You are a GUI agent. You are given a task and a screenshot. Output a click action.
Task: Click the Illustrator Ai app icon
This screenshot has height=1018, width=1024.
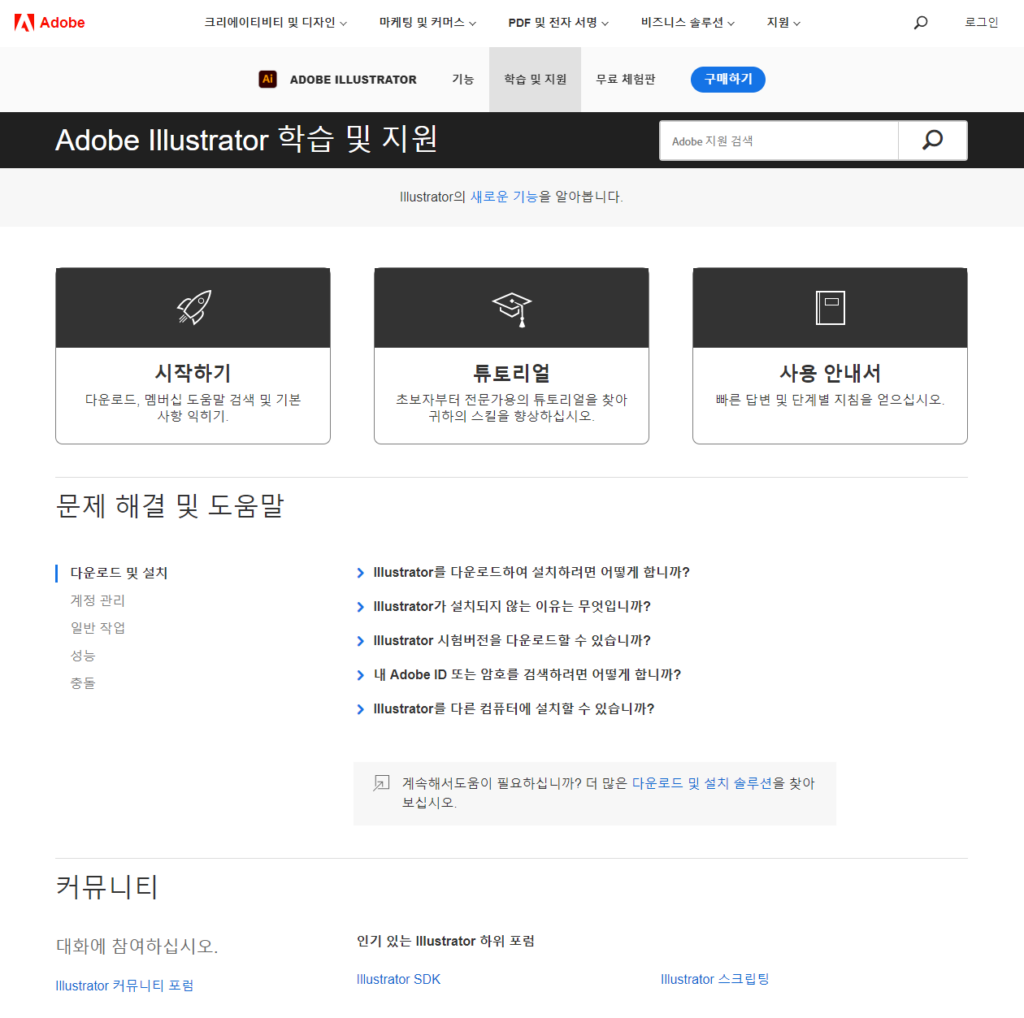[x=267, y=80]
